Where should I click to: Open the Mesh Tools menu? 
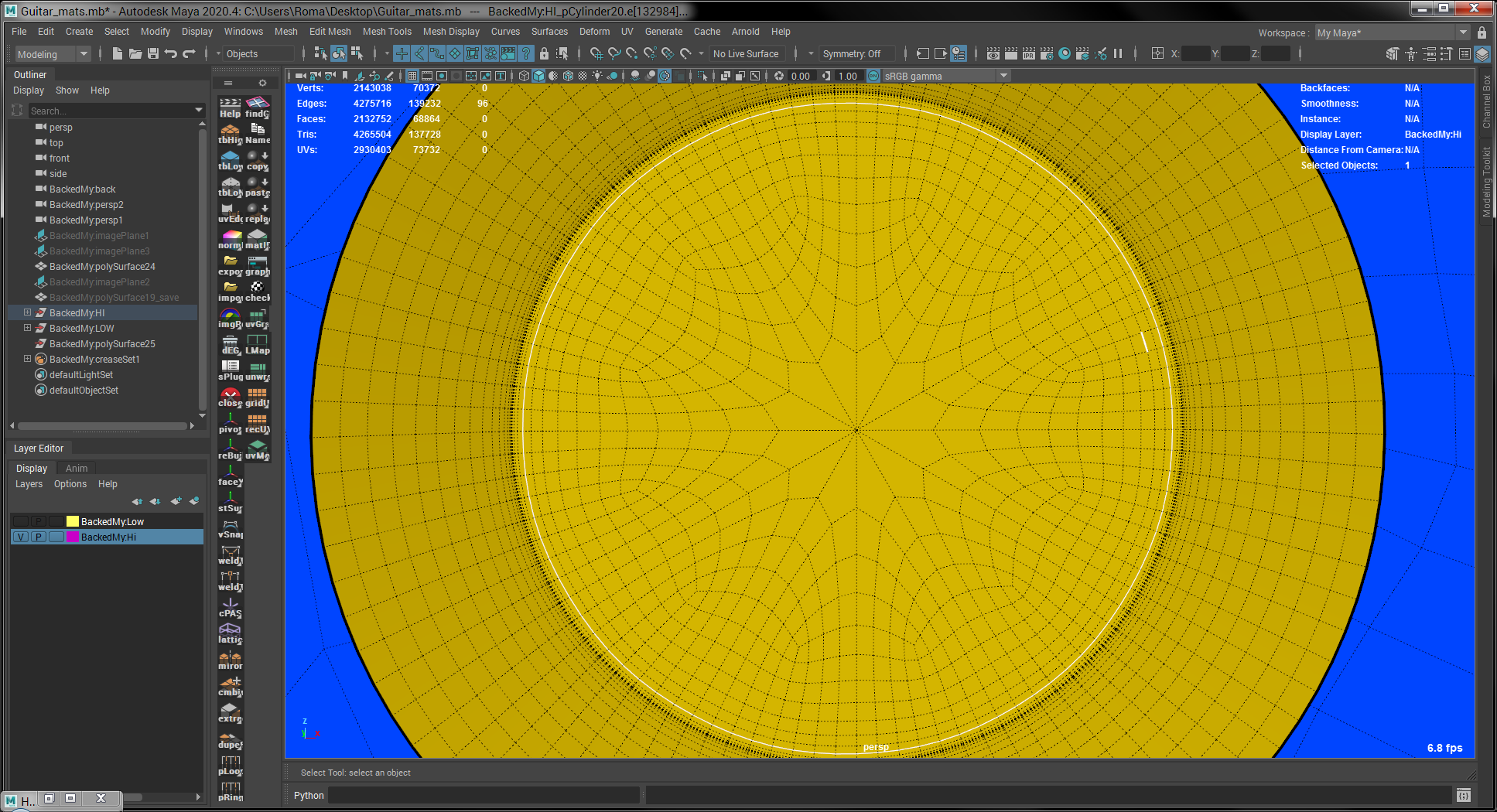click(x=387, y=32)
